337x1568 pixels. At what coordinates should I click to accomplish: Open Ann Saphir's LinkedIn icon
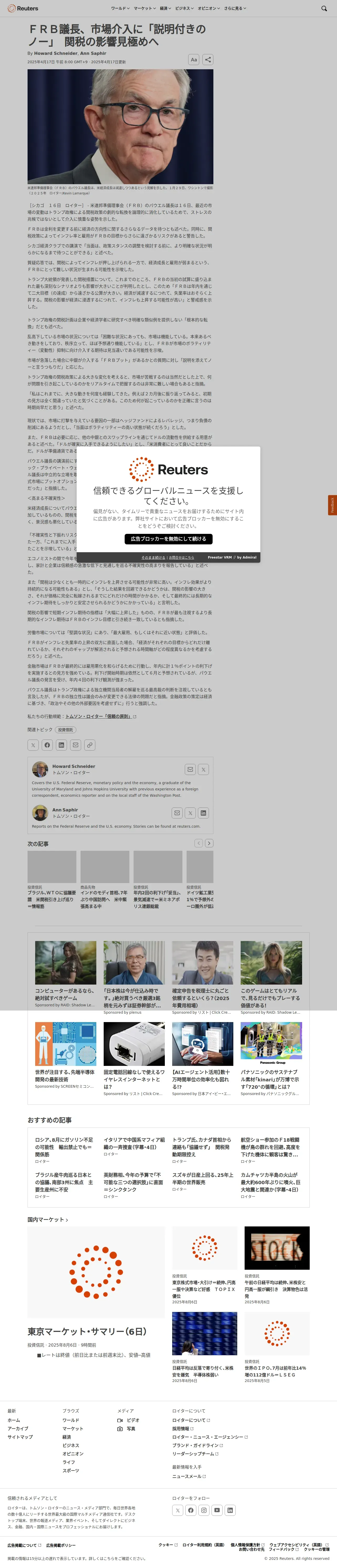click(204, 813)
